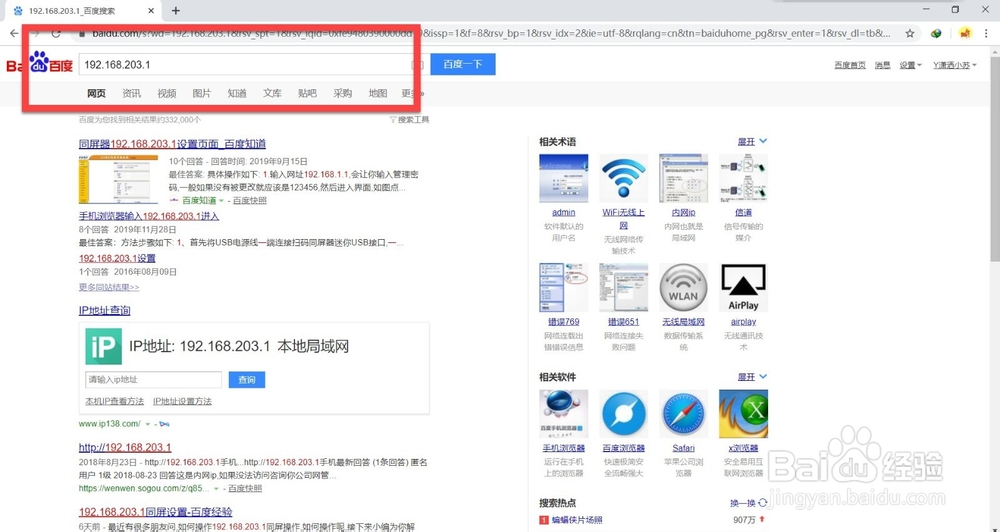Switch to the 知道 tab
This screenshot has height=532, width=1000.
[237, 93]
